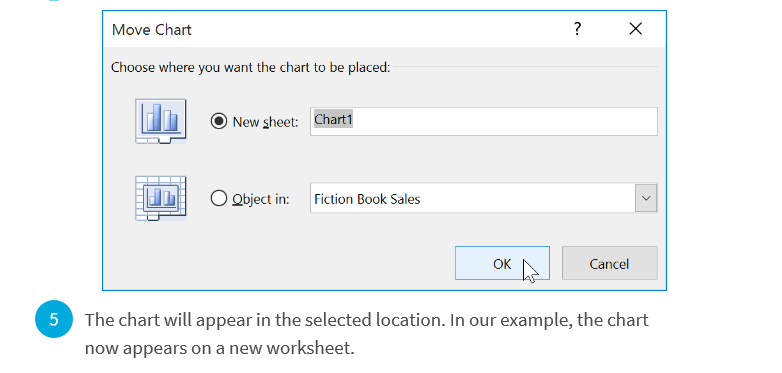This screenshot has width=782, height=373.
Task: Click the 'Object in:' label text
Action: 261,199
